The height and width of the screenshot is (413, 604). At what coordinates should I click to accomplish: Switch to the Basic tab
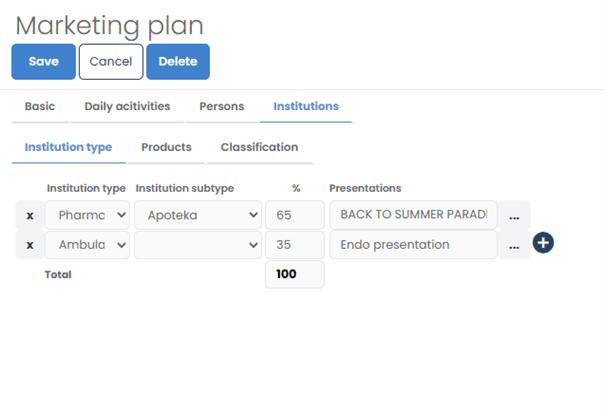(40, 106)
